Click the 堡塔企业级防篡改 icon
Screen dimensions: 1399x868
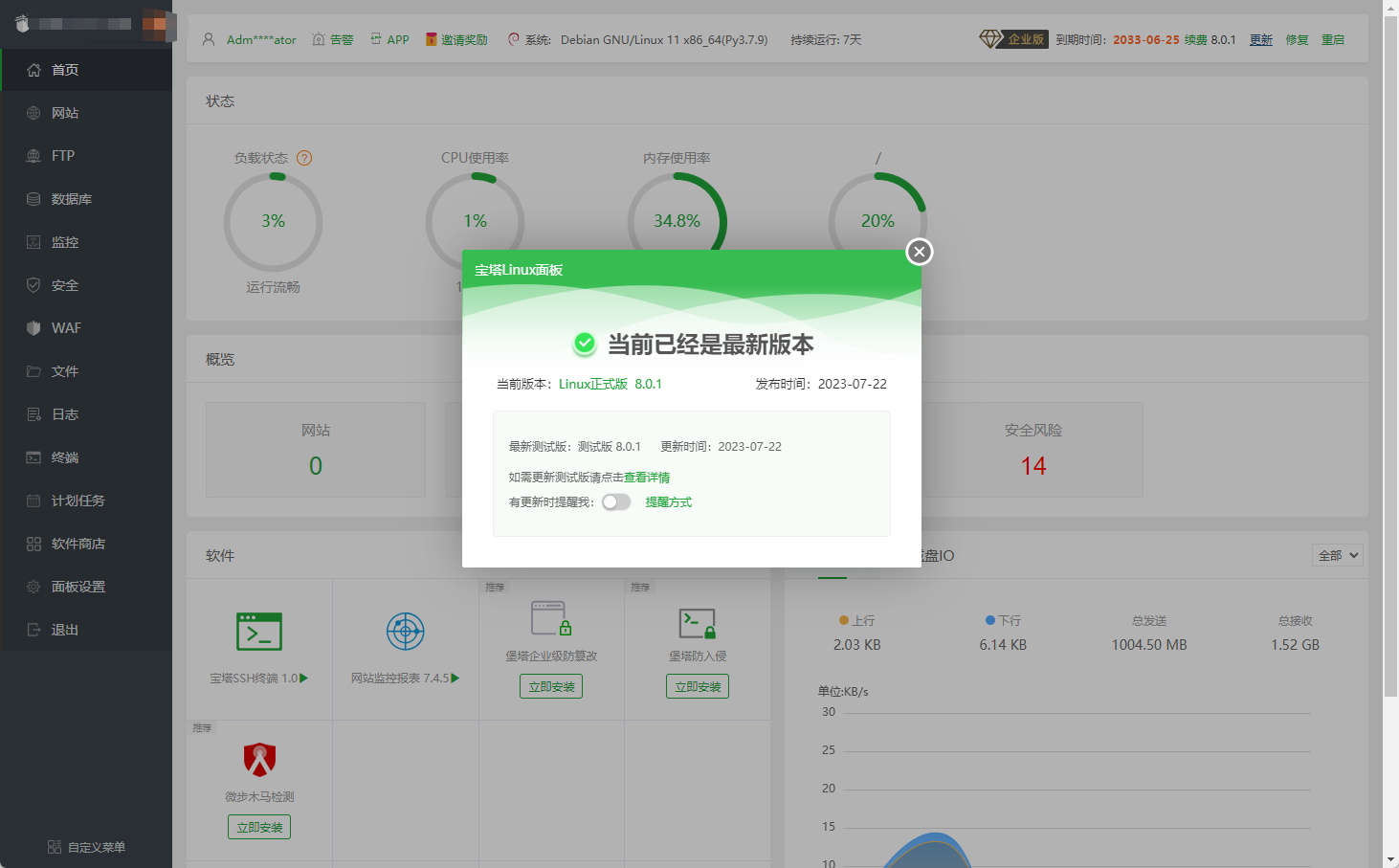(x=551, y=619)
